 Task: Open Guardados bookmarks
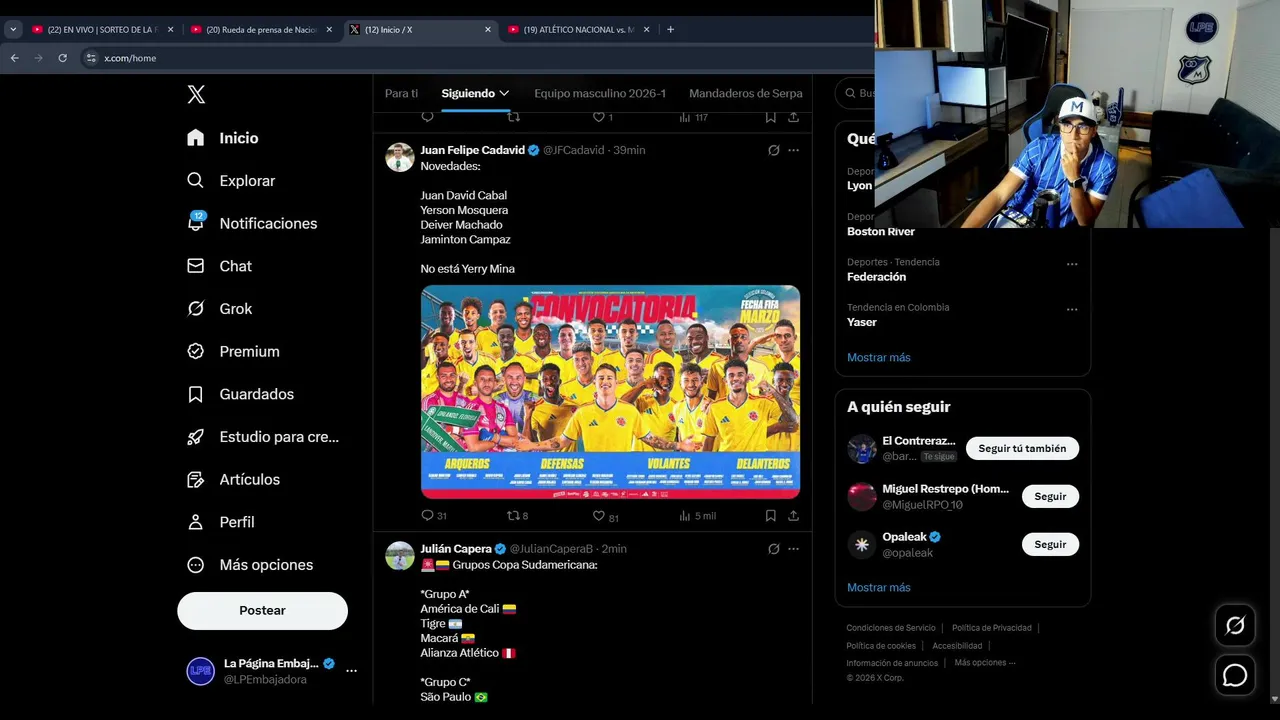[x=241, y=394]
